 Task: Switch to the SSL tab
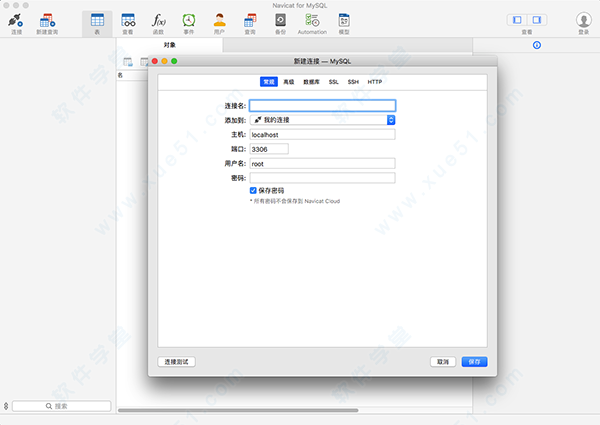(x=333, y=82)
